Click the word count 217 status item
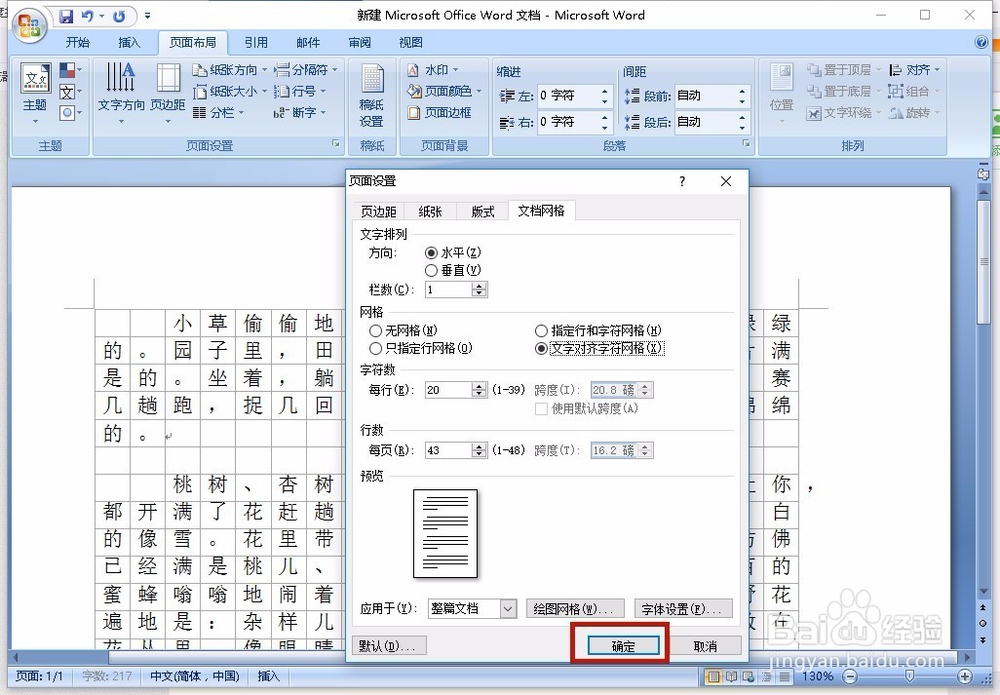 [x=107, y=676]
